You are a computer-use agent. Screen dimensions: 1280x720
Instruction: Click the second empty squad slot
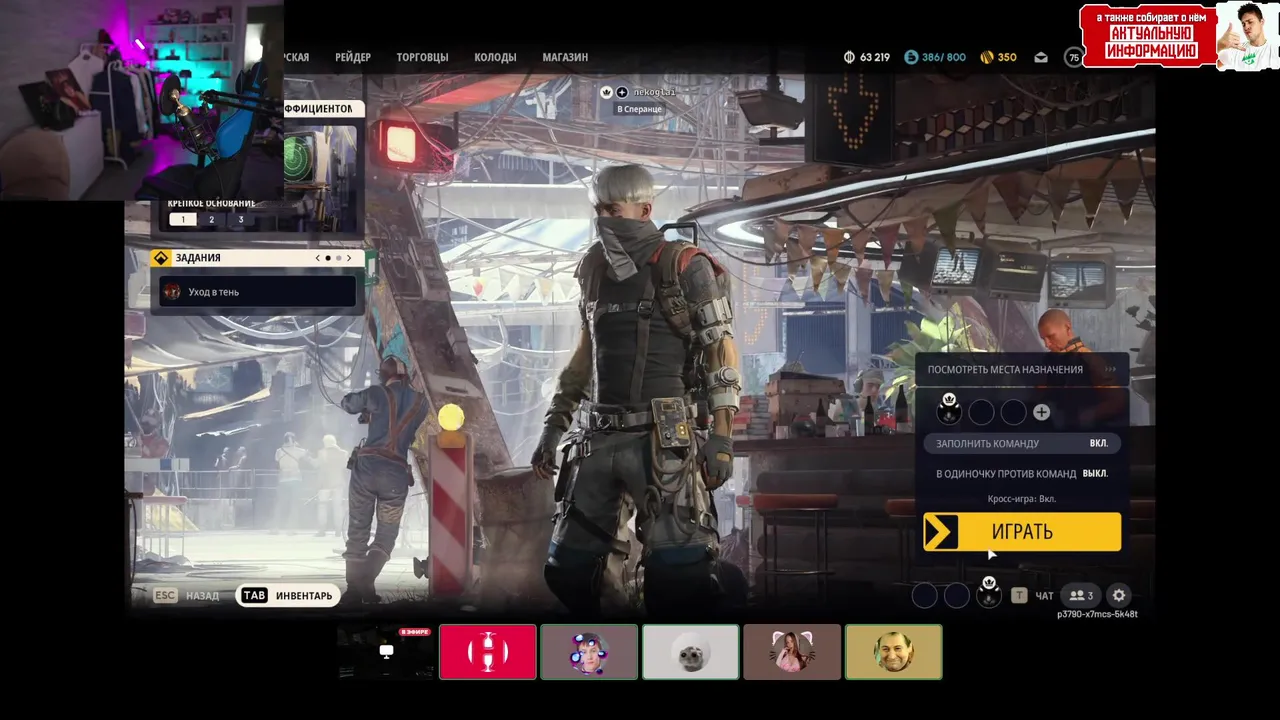[x=981, y=412]
